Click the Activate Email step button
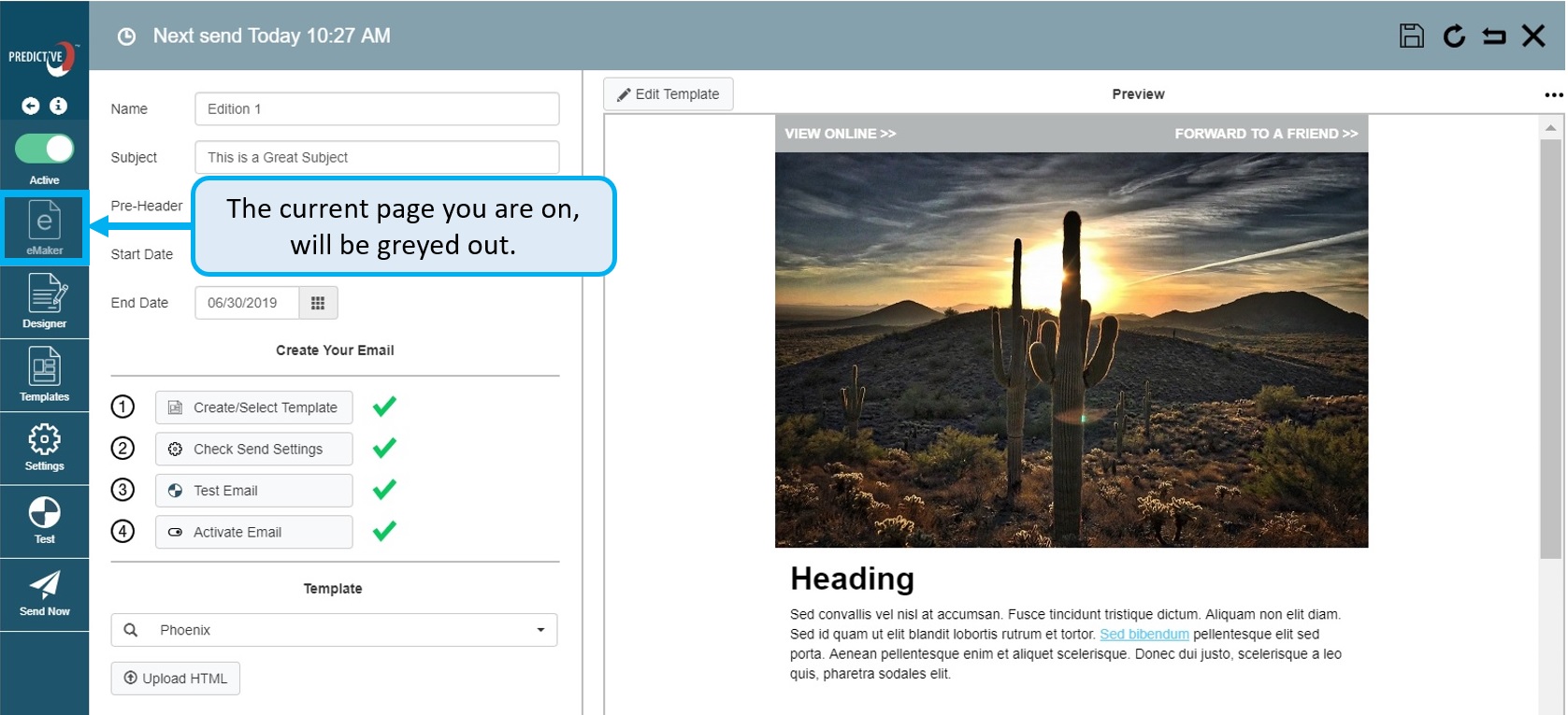Image resolution: width=1568 pixels, height=715 pixels. 253,532
